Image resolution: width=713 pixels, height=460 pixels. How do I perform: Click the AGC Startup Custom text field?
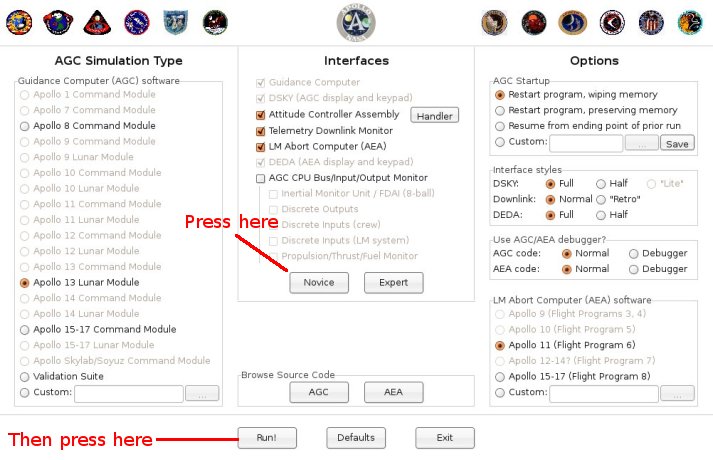pyautogui.click(x=586, y=143)
